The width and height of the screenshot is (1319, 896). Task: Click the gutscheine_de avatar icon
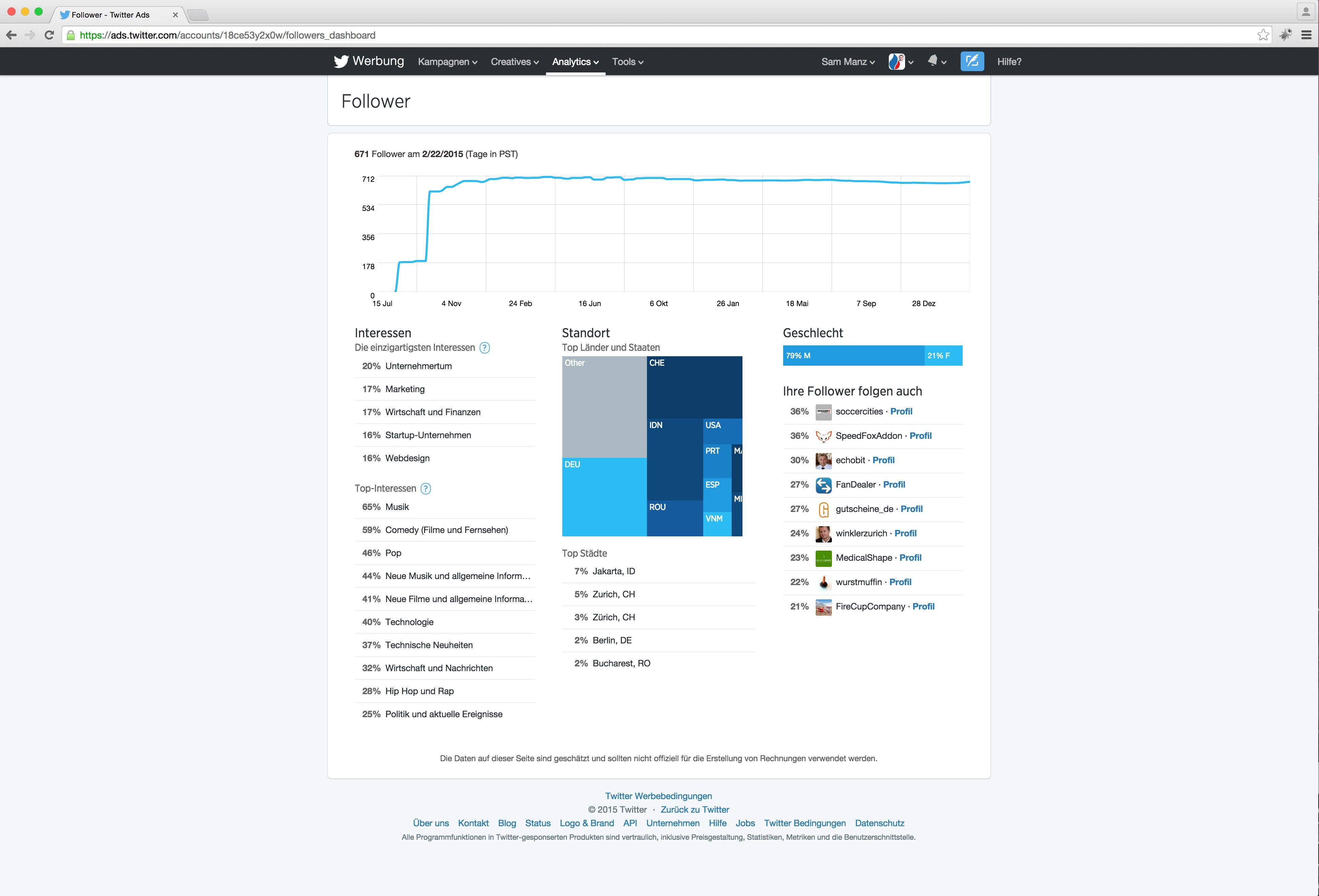click(823, 510)
